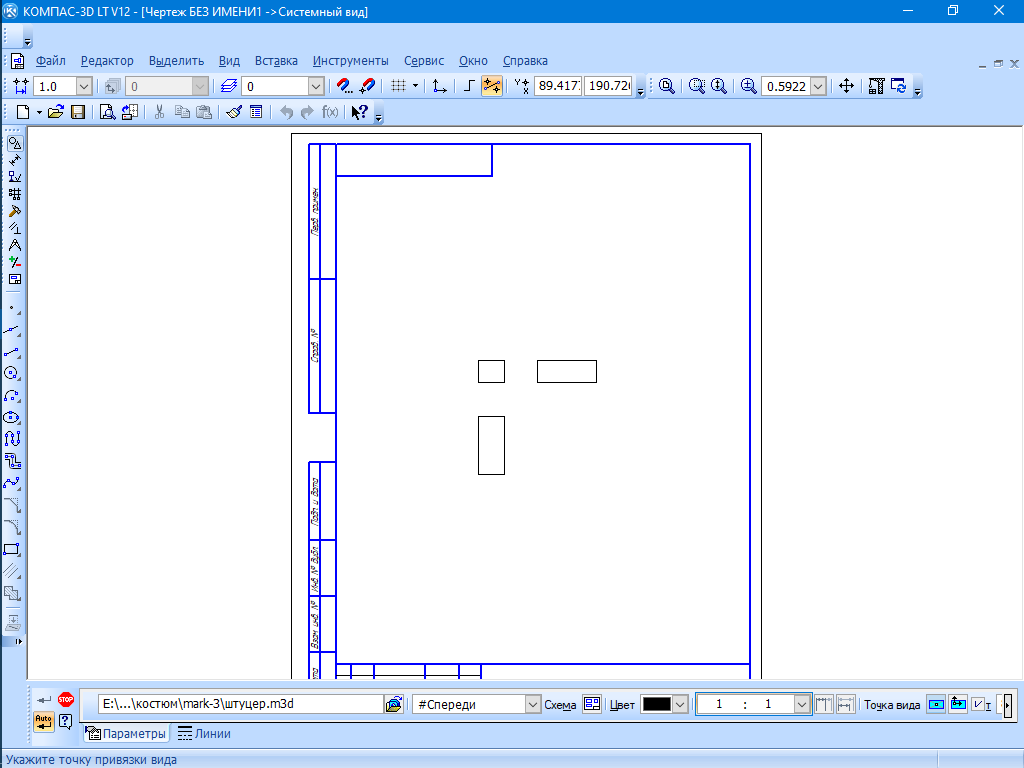The image size is (1024, 768).
Task: Open the compass Measurements panel
Action: coord(14,245)
